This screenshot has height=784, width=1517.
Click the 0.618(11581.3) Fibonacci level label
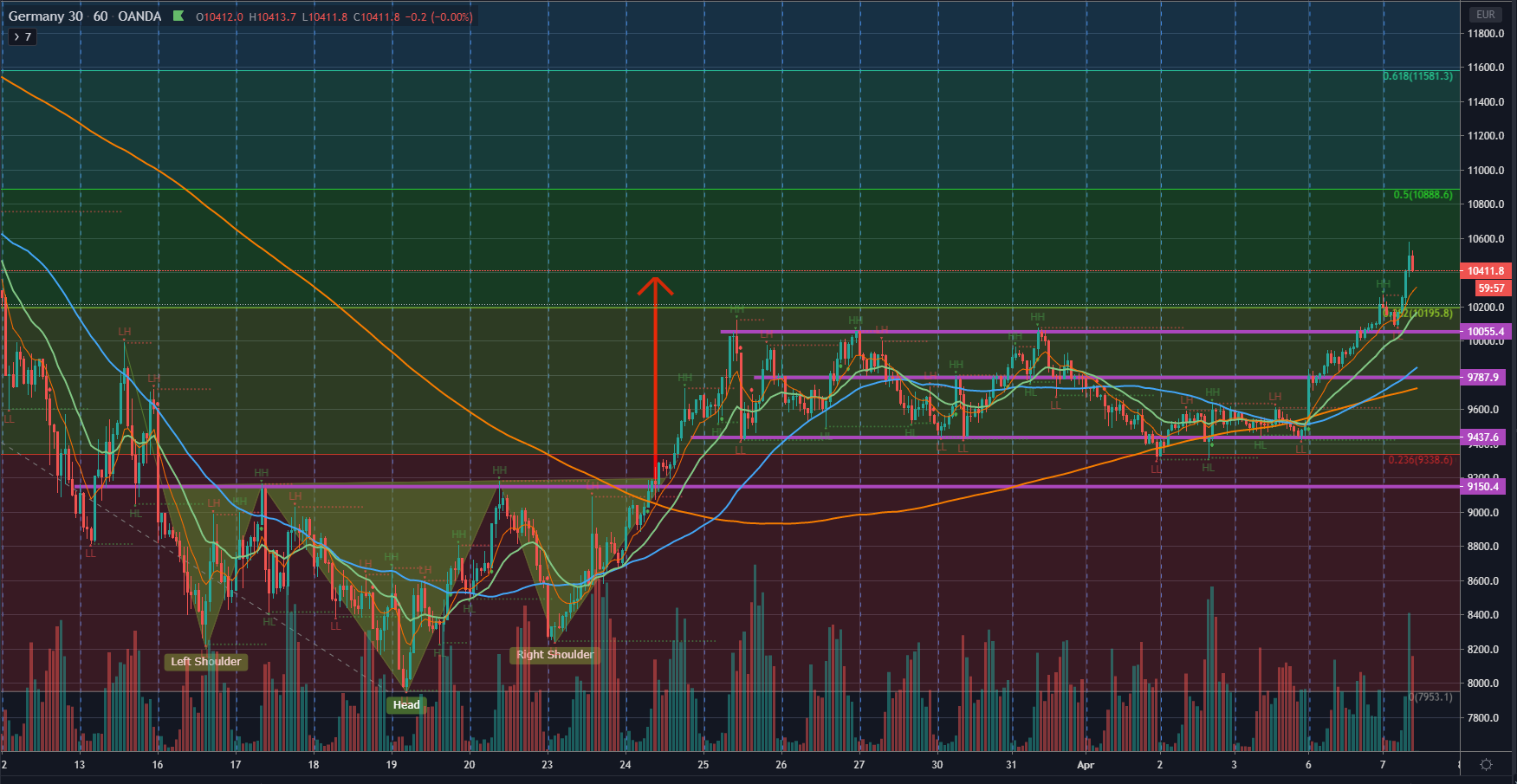click(x=1417, y=76)
